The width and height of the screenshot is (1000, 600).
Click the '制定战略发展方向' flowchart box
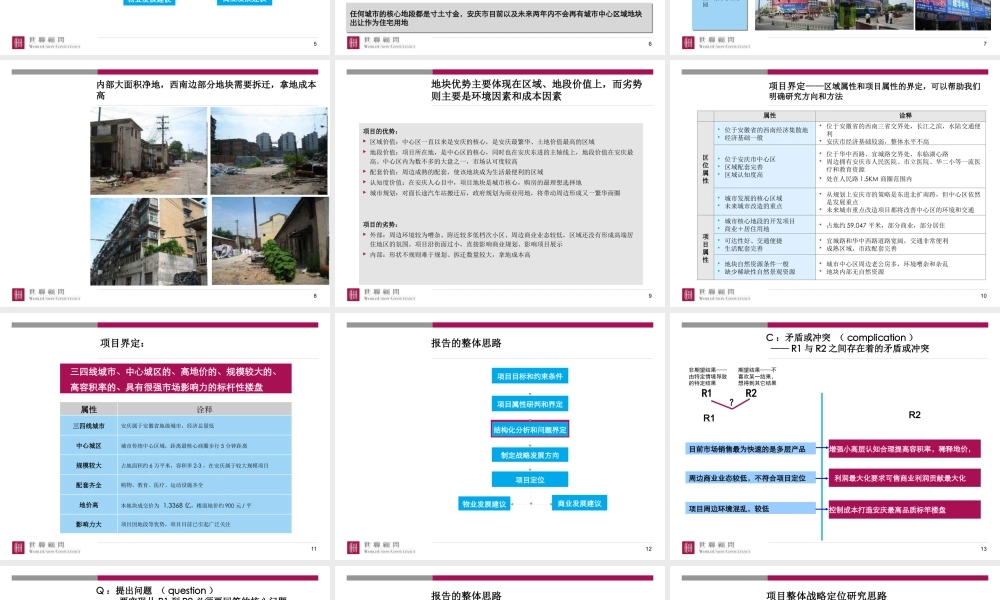[x=529, y=455]
